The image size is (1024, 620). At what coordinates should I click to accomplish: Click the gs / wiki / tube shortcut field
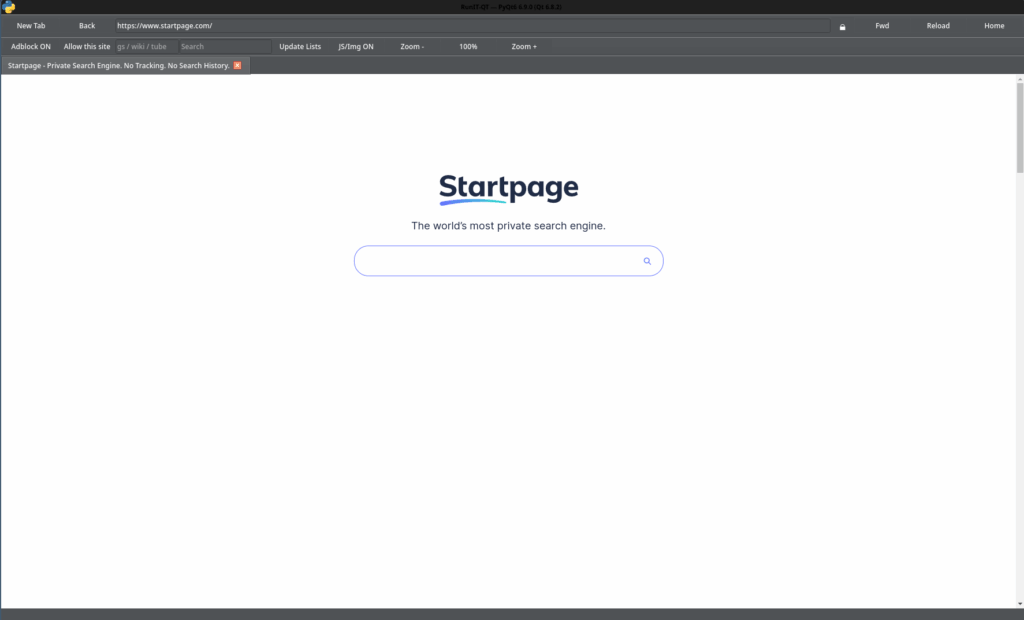143,46
